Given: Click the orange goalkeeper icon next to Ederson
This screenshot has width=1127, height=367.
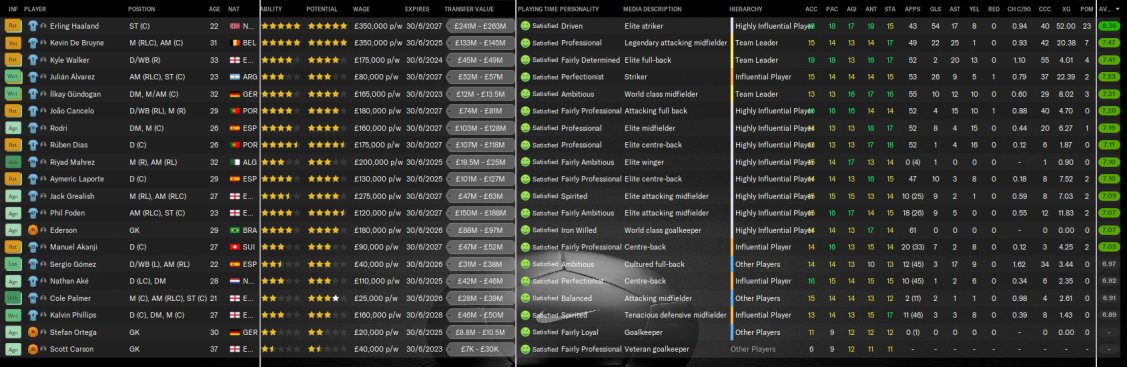Looking at the screenshot, I should [x=33, y=230].
